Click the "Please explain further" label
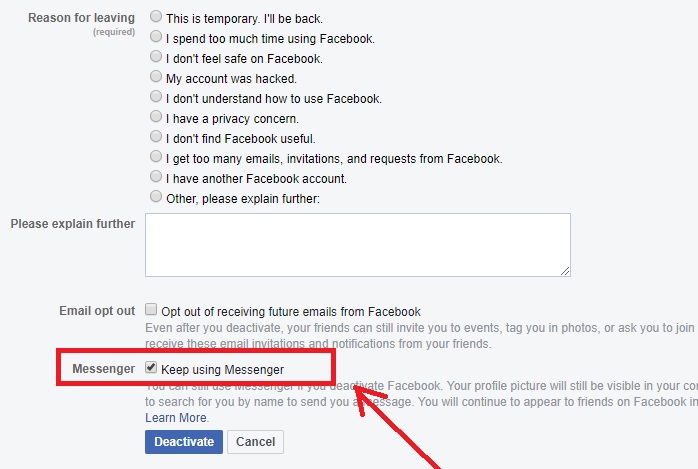 tap(72, 223)
